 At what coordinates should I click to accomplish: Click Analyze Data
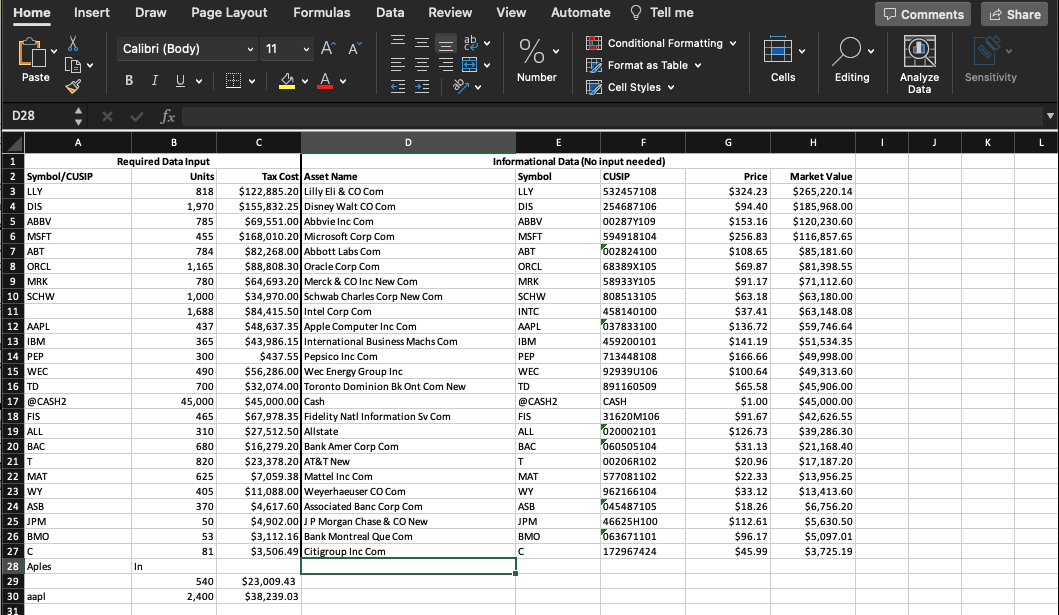pos(919,64)
